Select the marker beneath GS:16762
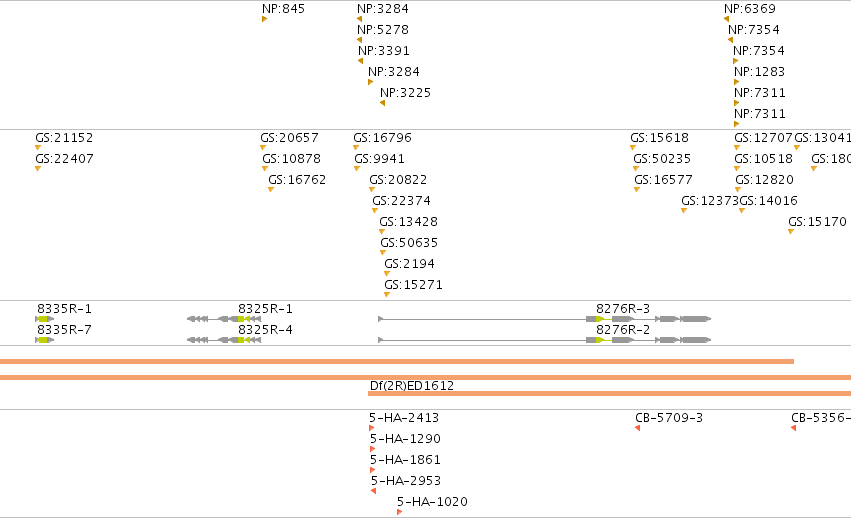851x518 pixels. [x=270, y=189]
